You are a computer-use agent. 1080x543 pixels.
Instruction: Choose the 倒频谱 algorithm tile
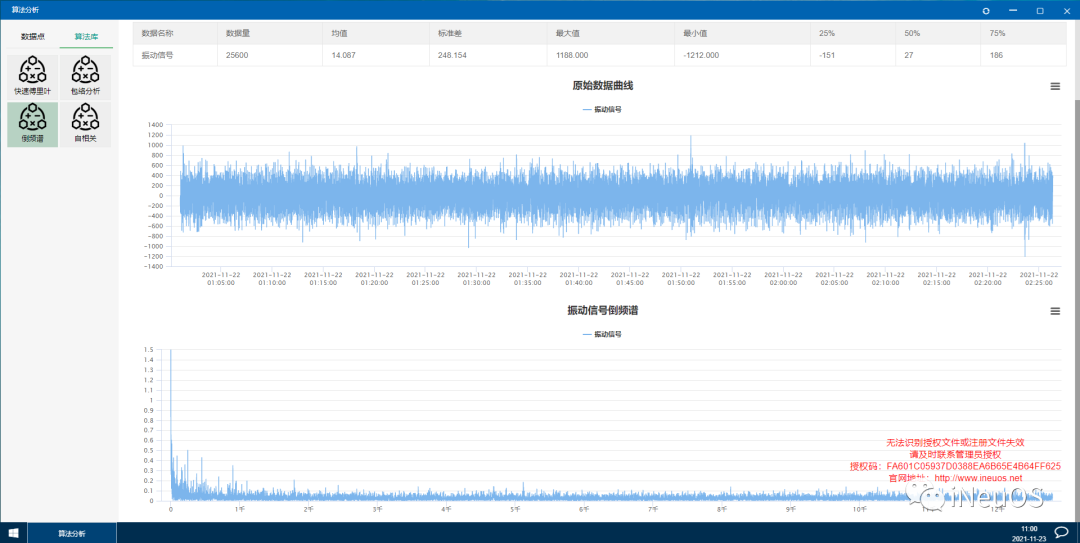(x=32, y=125)
